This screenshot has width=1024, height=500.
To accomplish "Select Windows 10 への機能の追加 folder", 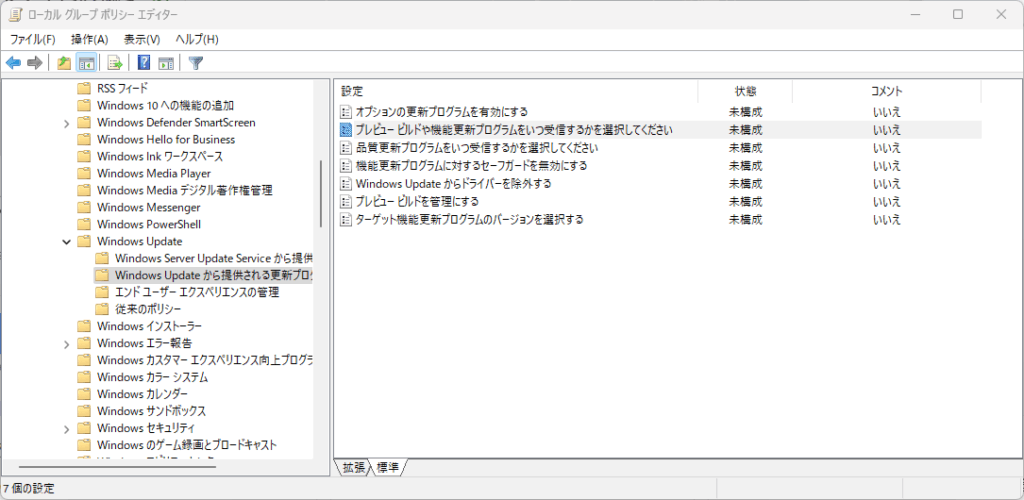I will click(165, 105).
